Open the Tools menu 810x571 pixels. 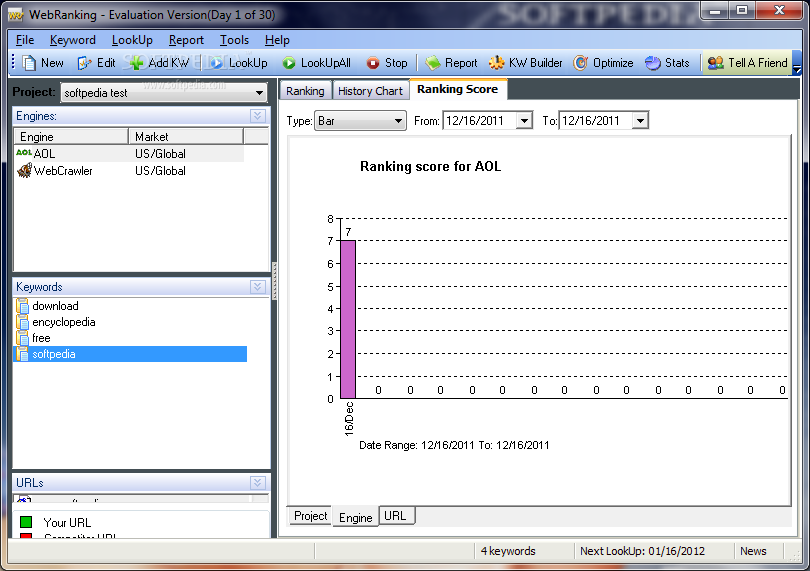click(234, 40)
